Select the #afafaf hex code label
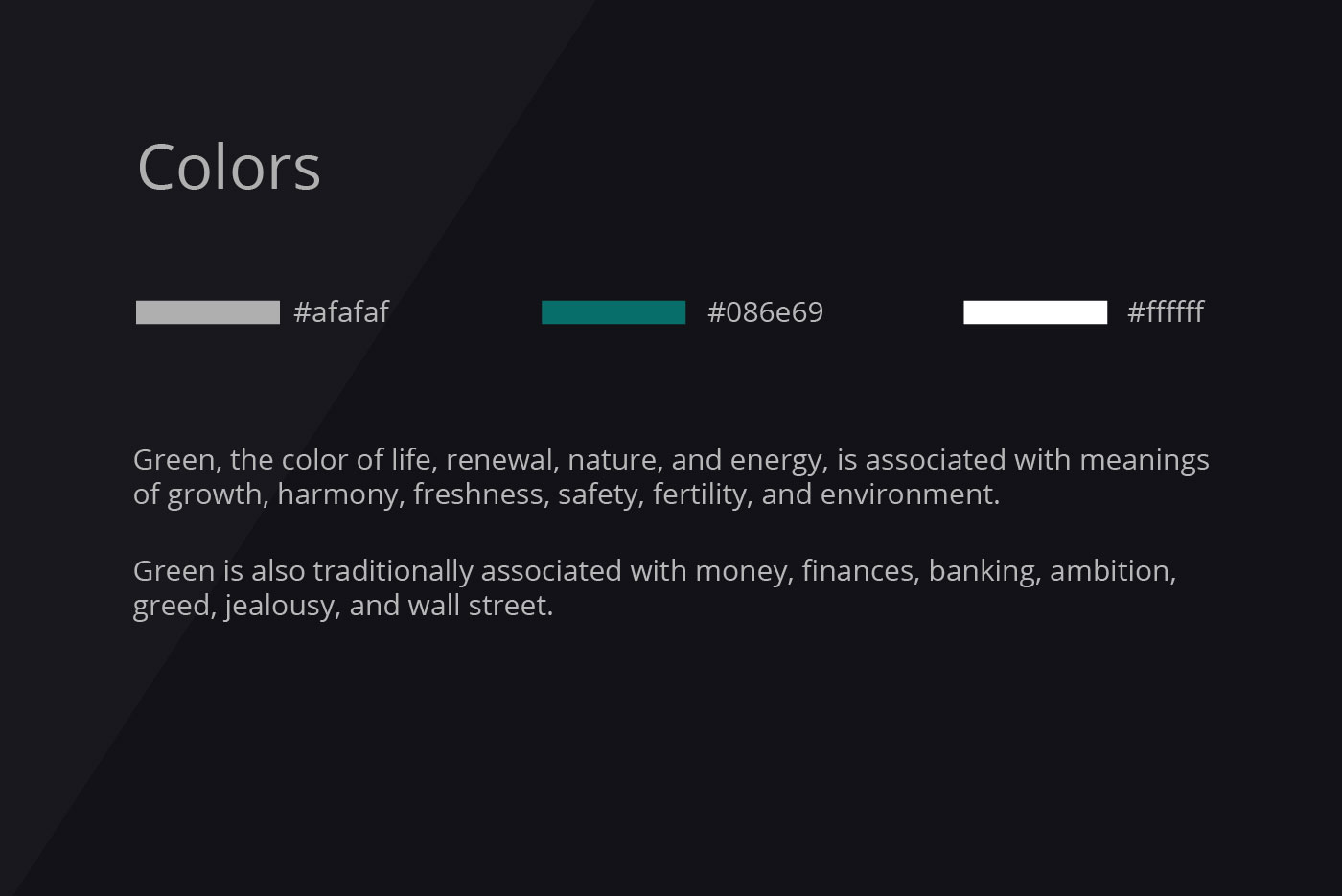 click(x=341, y=312)
